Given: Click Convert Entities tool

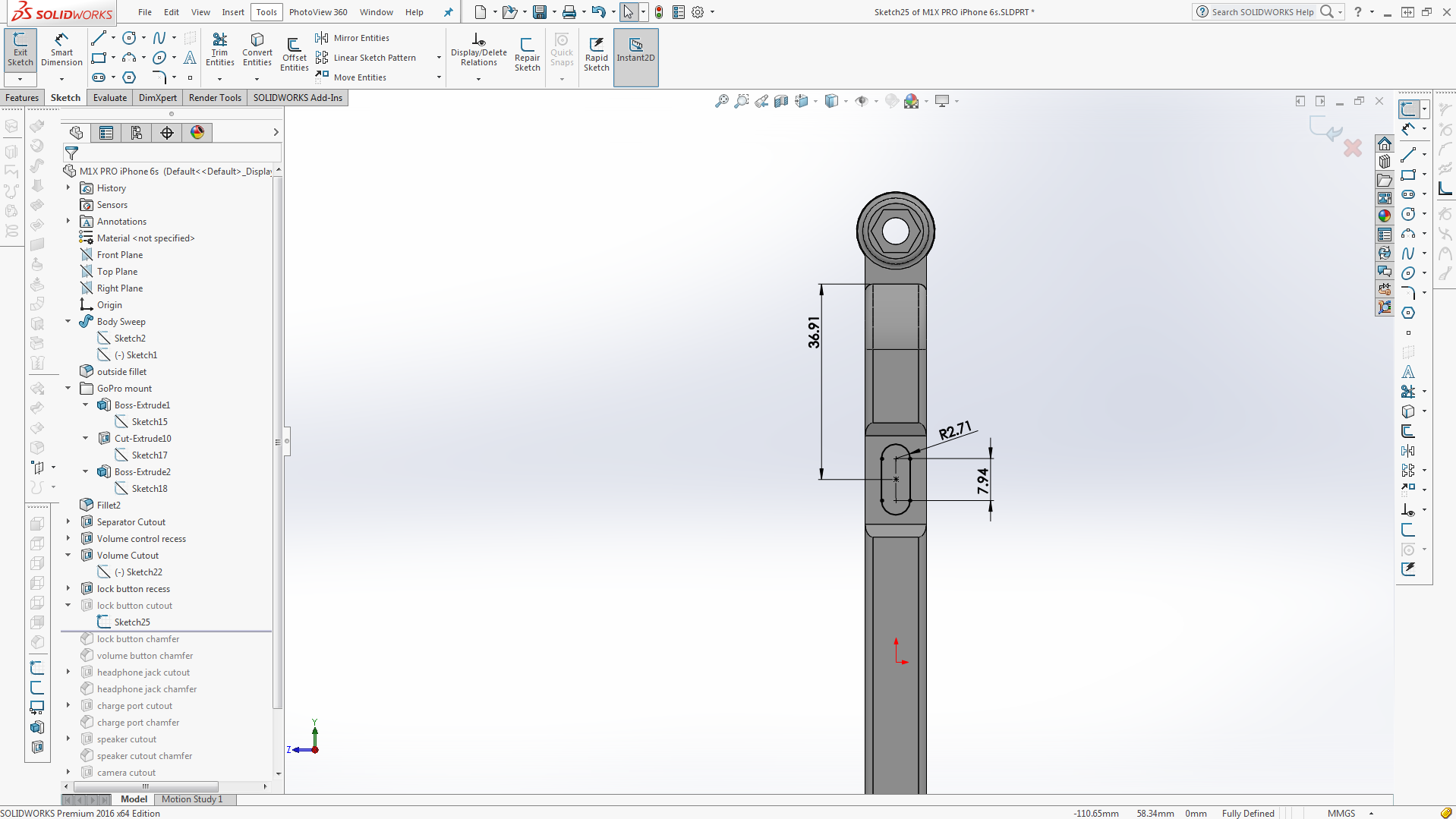Looking at the screenshot, I should click(x=257, y=50).
